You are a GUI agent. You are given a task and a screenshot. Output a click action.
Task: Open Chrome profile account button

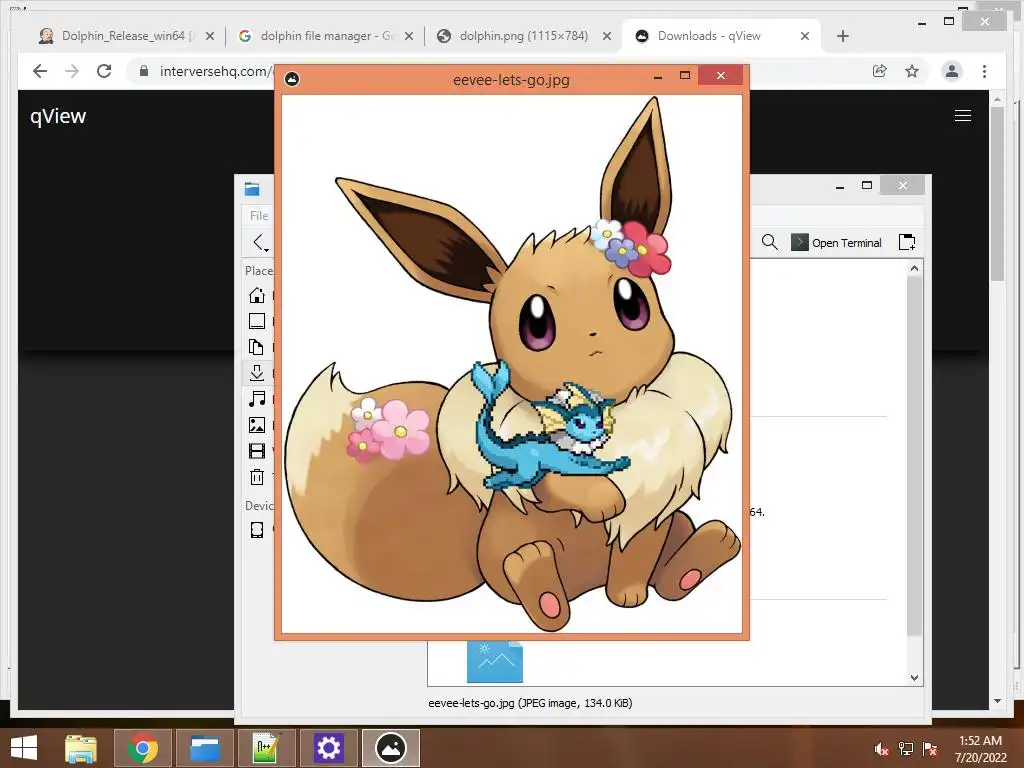[x=952, y=71]
